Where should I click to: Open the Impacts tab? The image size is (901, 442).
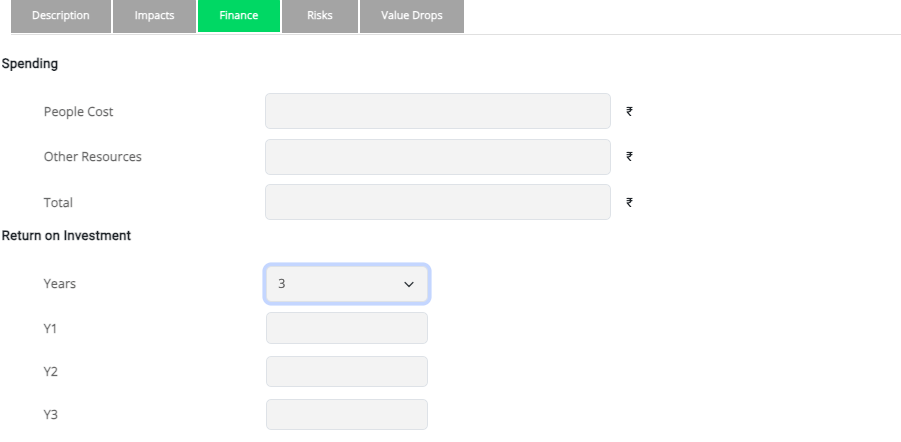[x=153, y=16]
